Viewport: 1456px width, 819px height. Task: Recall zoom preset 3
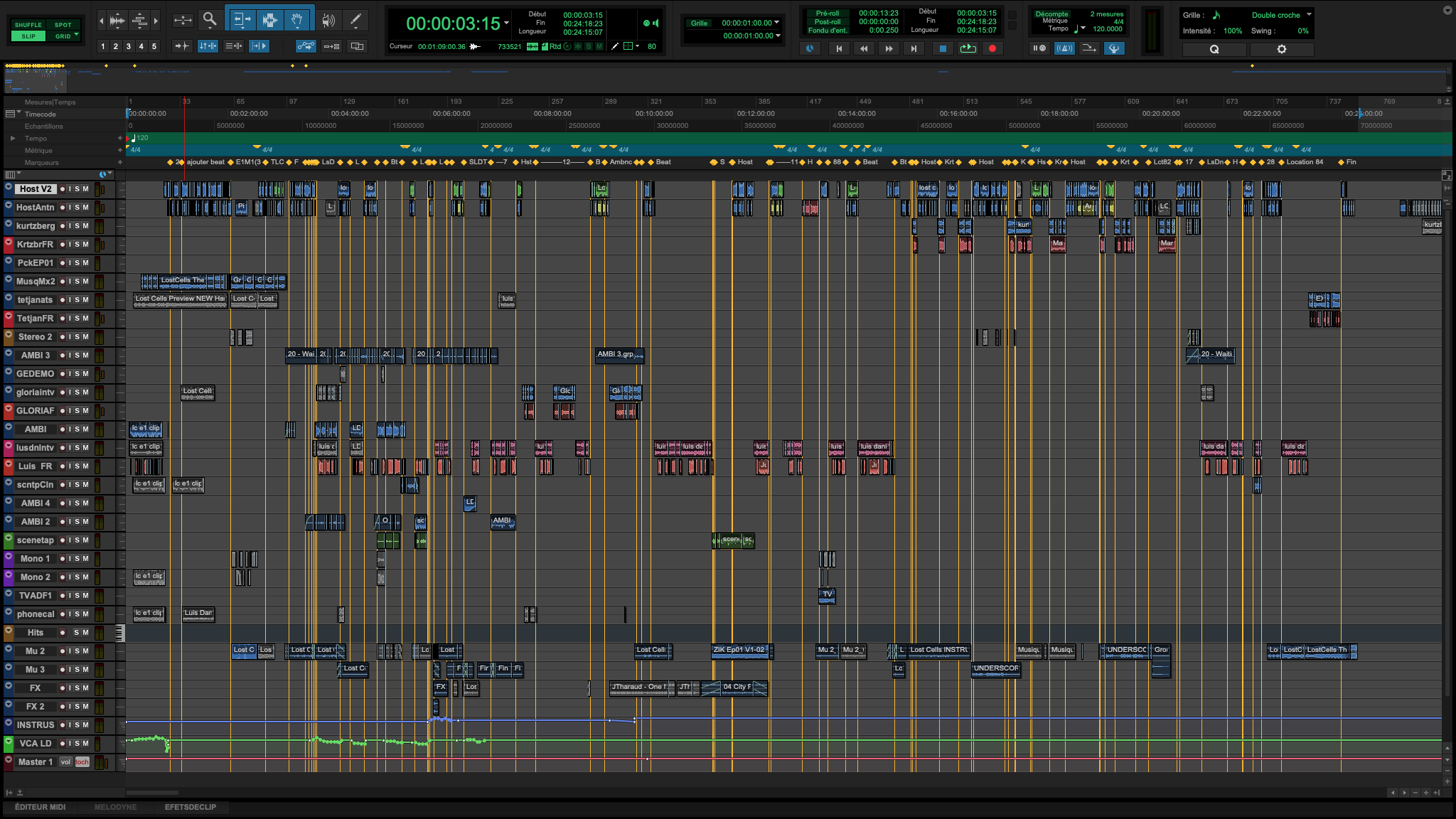[128, 46]
